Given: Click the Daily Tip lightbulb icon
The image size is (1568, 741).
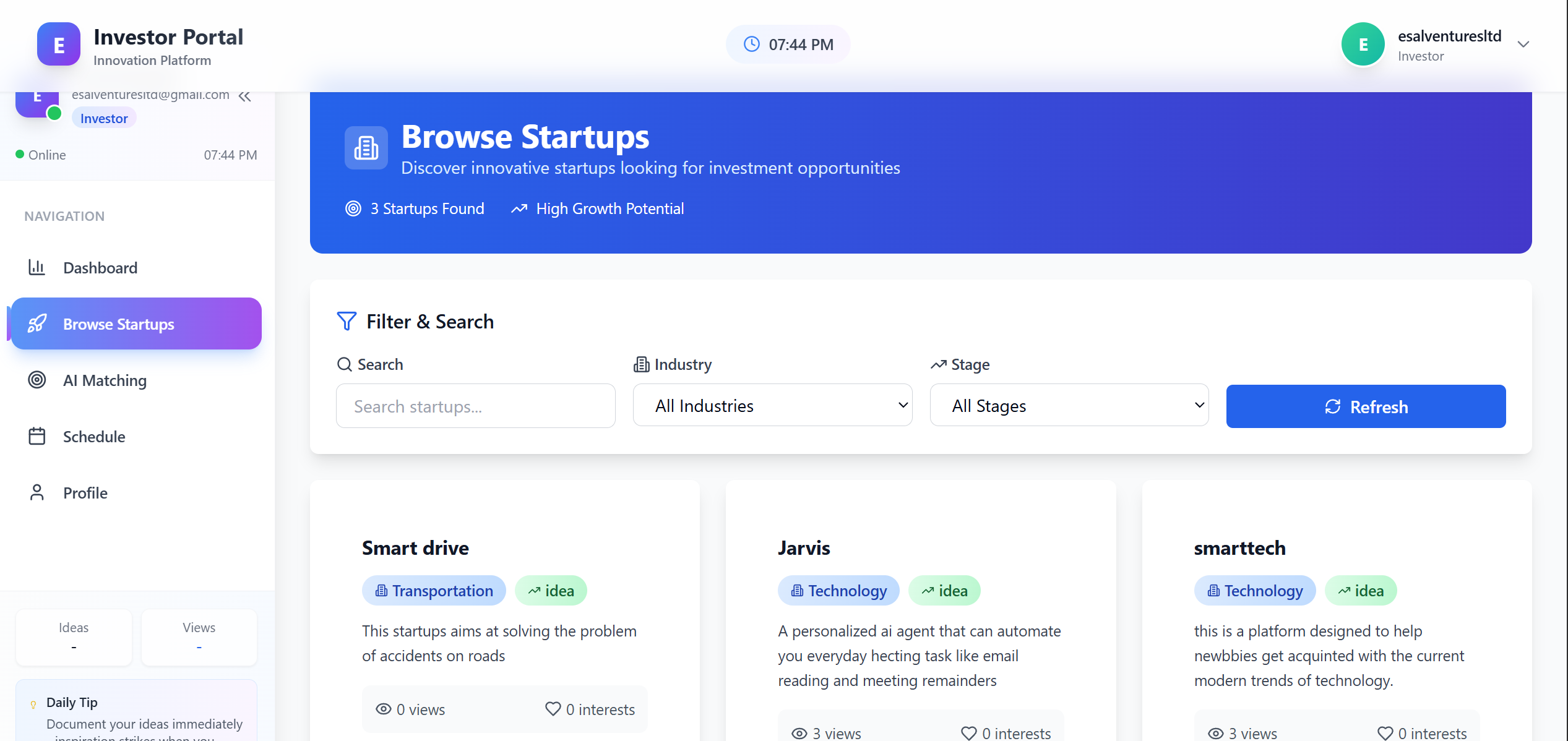Looking at the screenshot, I should pyautogui.click(x=33, y=704).
